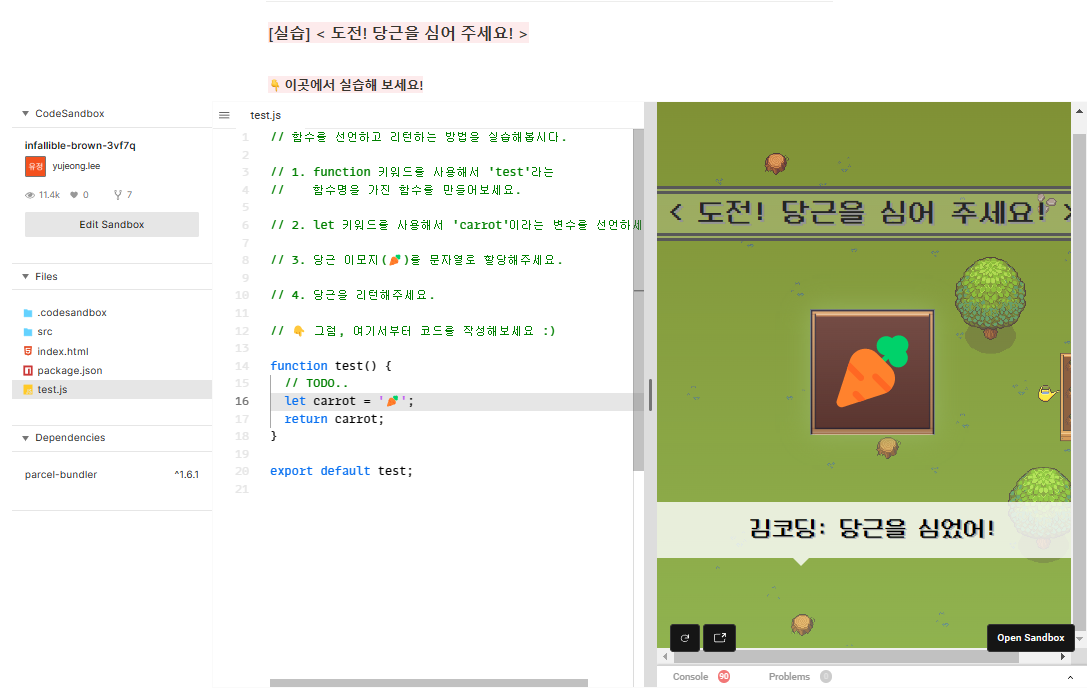Click the carrot in the soil plot
The image size is (1089, 688).
[x=872, y=371]
